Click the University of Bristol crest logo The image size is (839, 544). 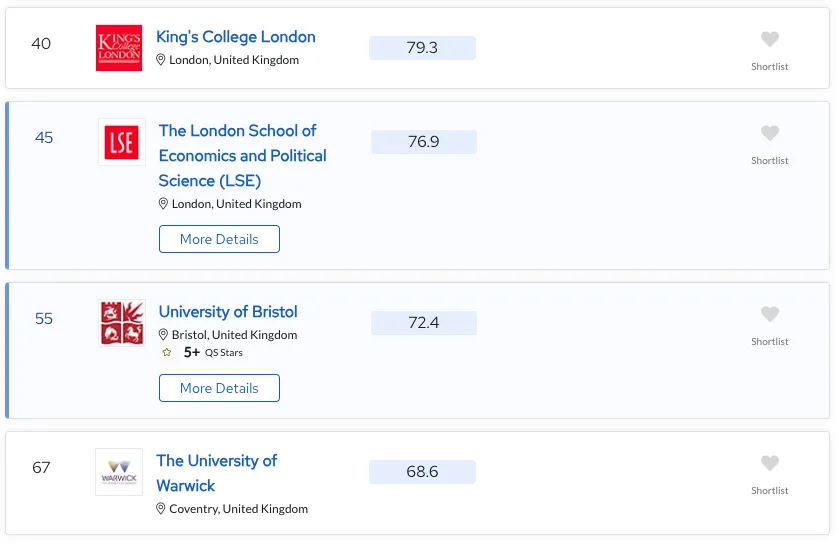coord(122,323)
